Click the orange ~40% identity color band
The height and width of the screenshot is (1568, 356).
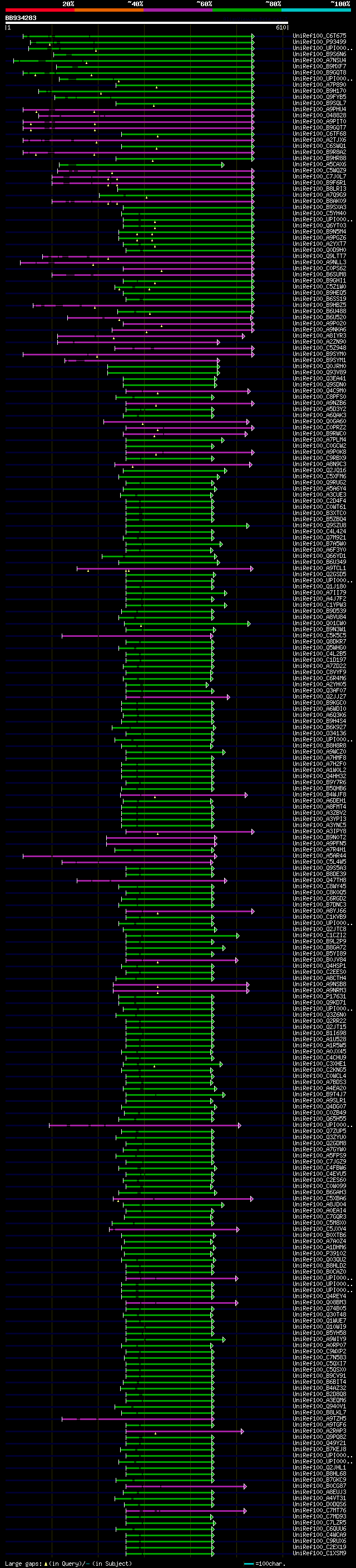click(109, 10)
